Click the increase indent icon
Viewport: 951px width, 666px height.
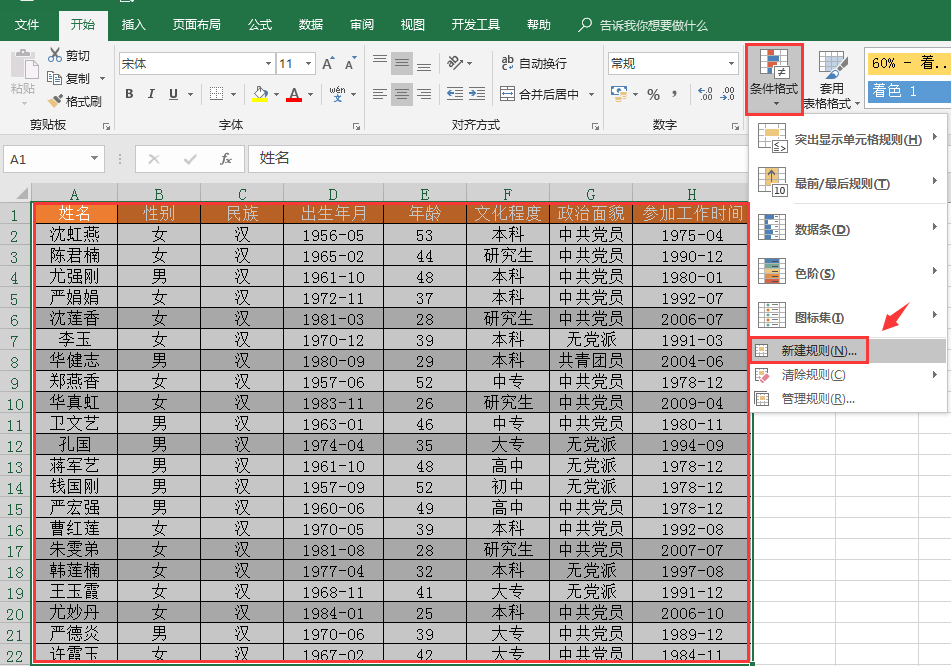pos(477,94)
